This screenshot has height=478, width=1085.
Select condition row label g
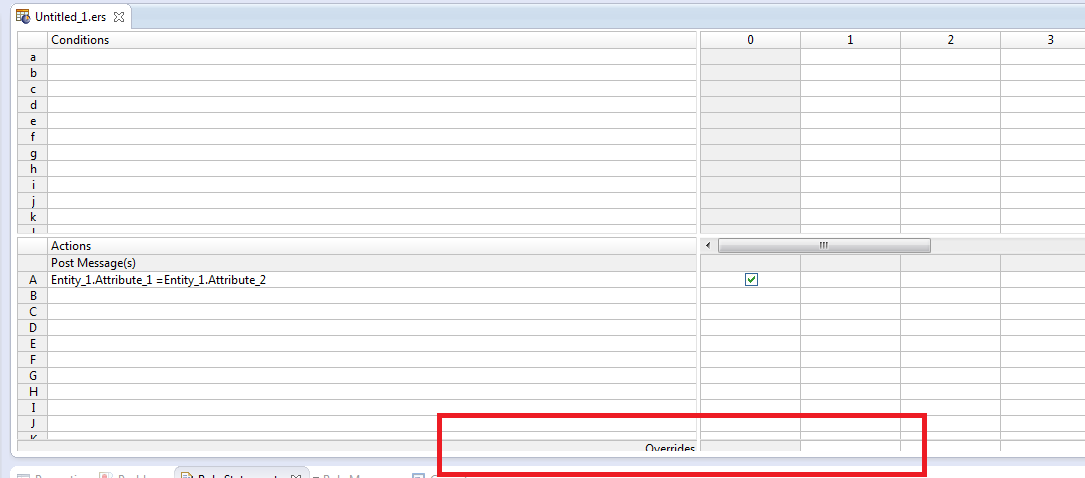point(33,153)
